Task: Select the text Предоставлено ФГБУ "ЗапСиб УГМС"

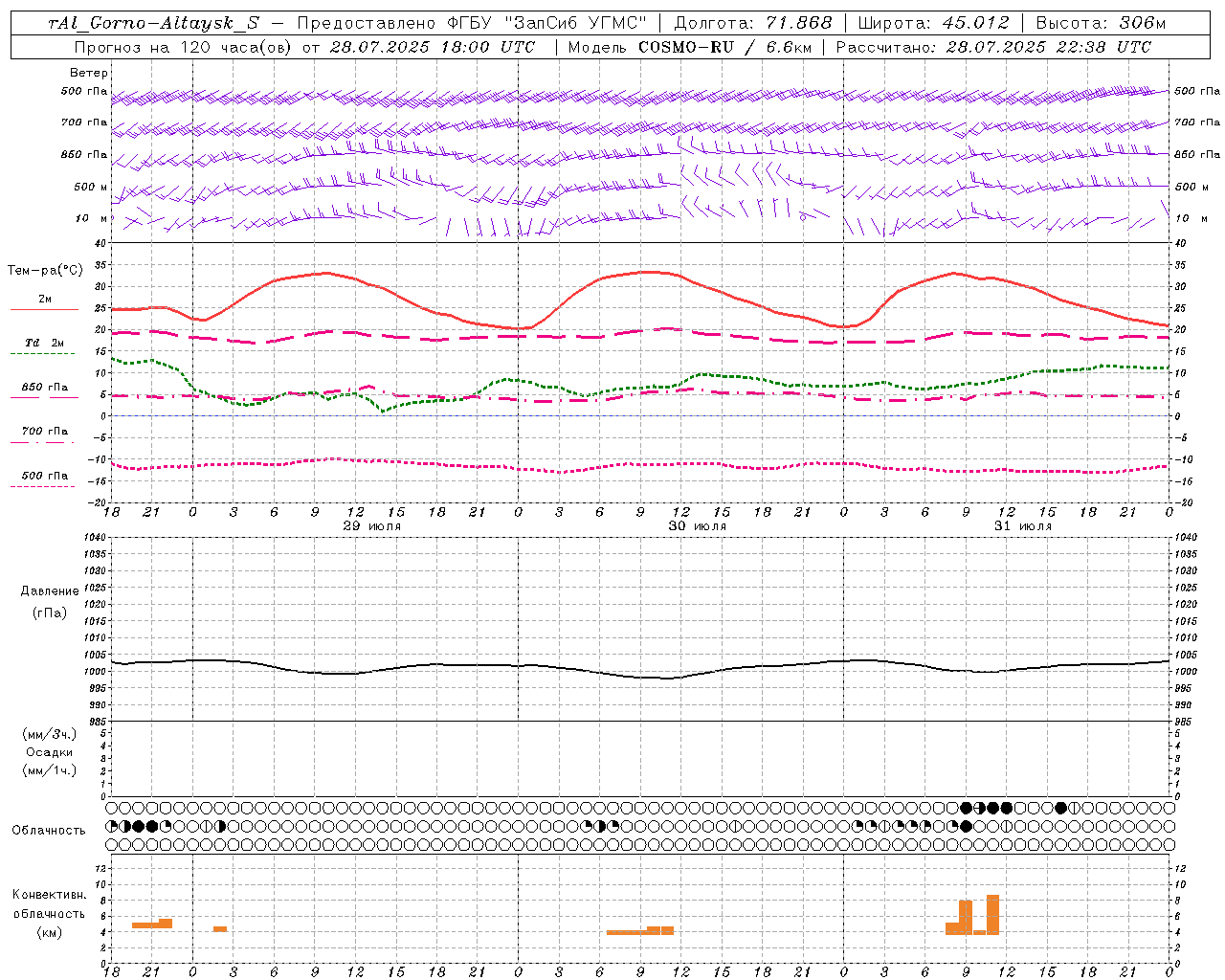Action: (473, 23)
